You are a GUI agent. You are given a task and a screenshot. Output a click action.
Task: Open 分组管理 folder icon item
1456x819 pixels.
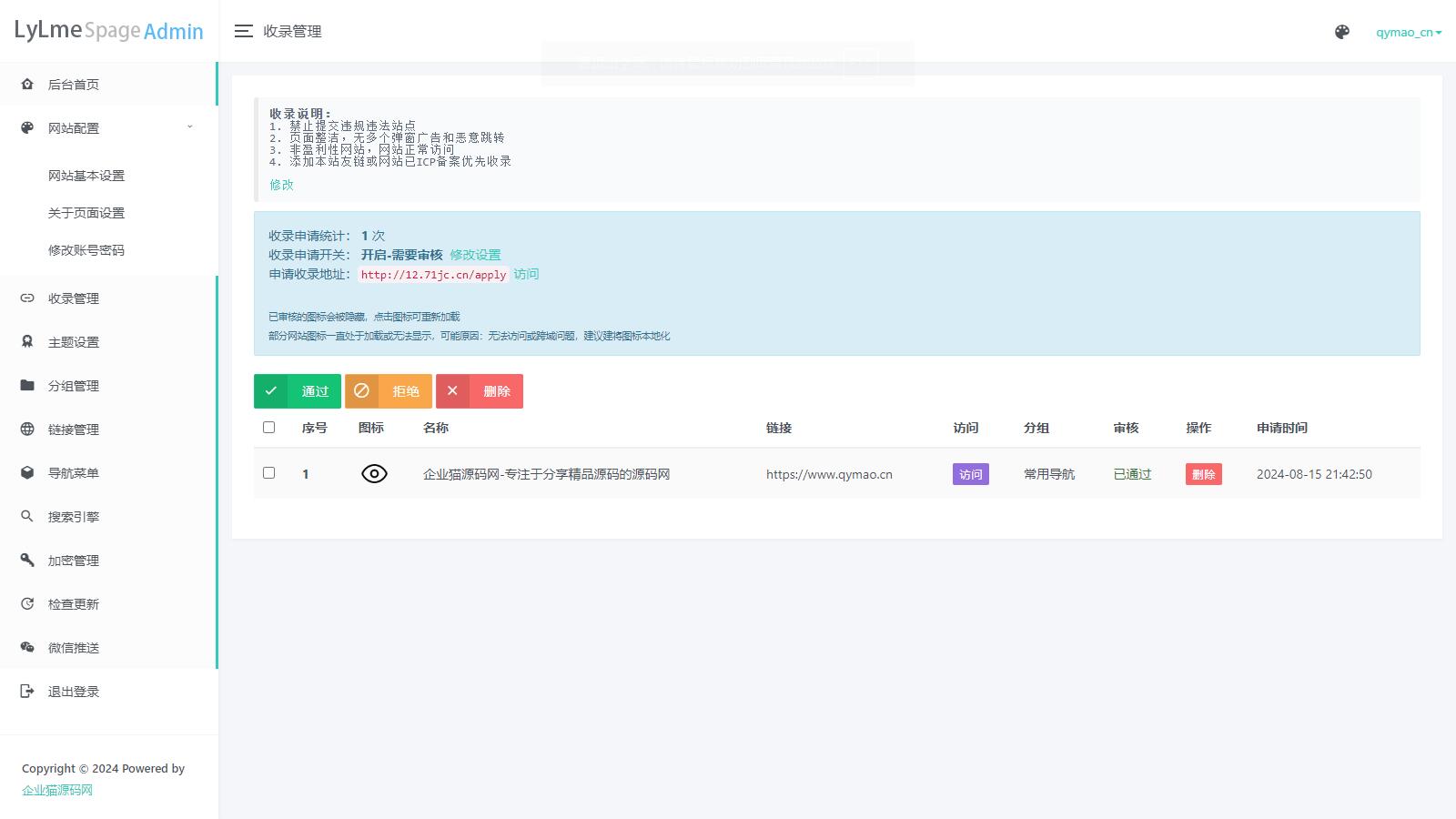[74, 386]
